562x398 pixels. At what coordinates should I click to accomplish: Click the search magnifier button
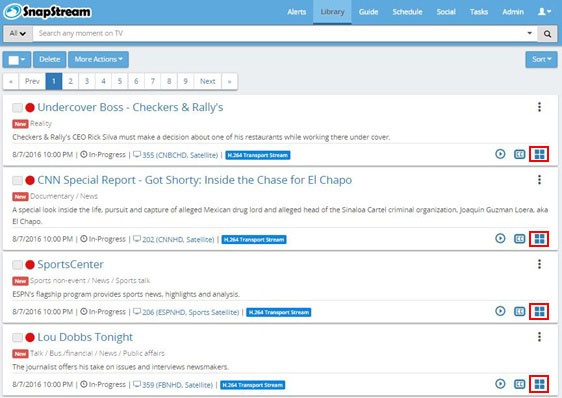point(547,34)
